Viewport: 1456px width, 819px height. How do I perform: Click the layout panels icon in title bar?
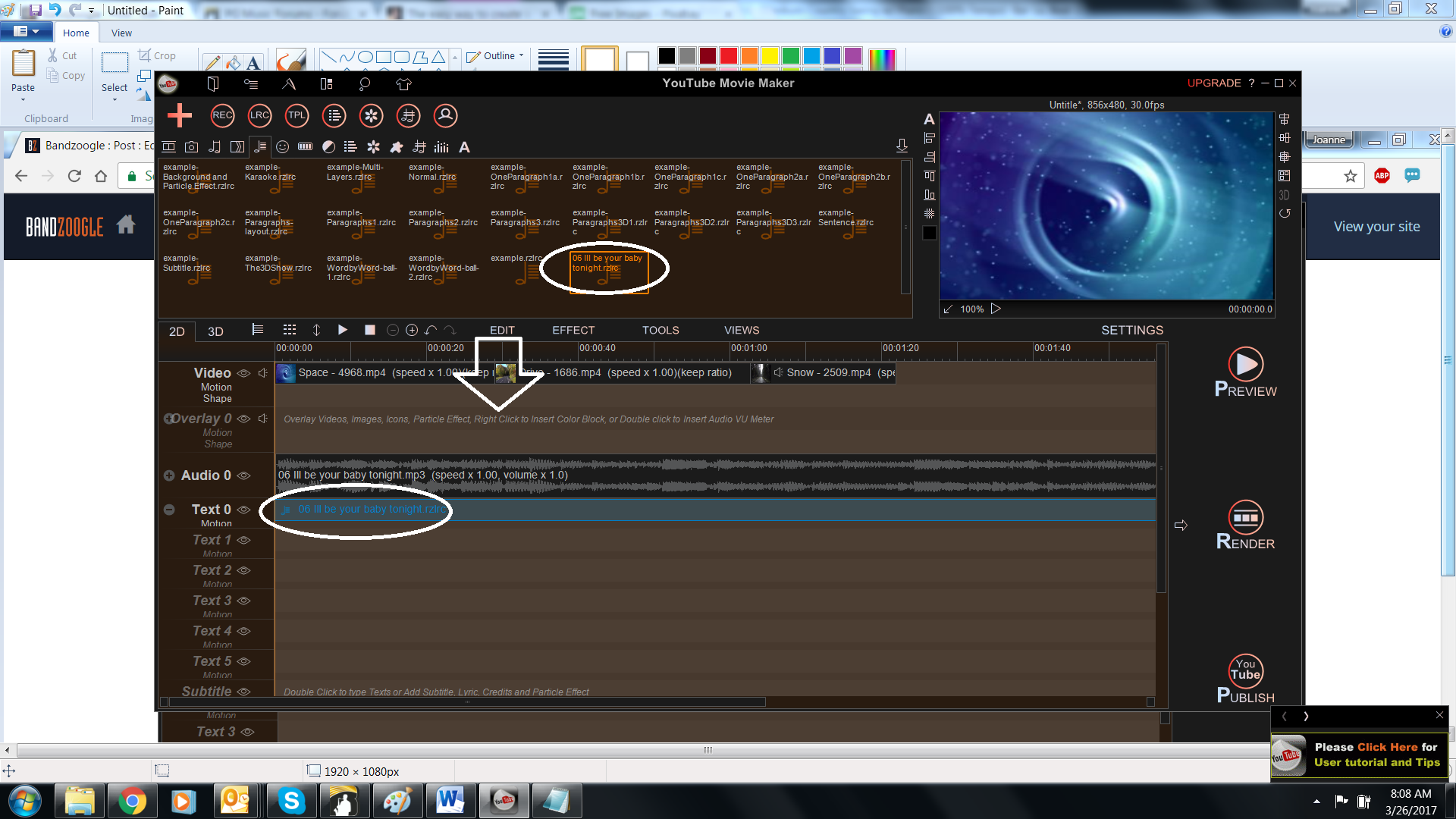pyautogui.click(x=326, y=84)
